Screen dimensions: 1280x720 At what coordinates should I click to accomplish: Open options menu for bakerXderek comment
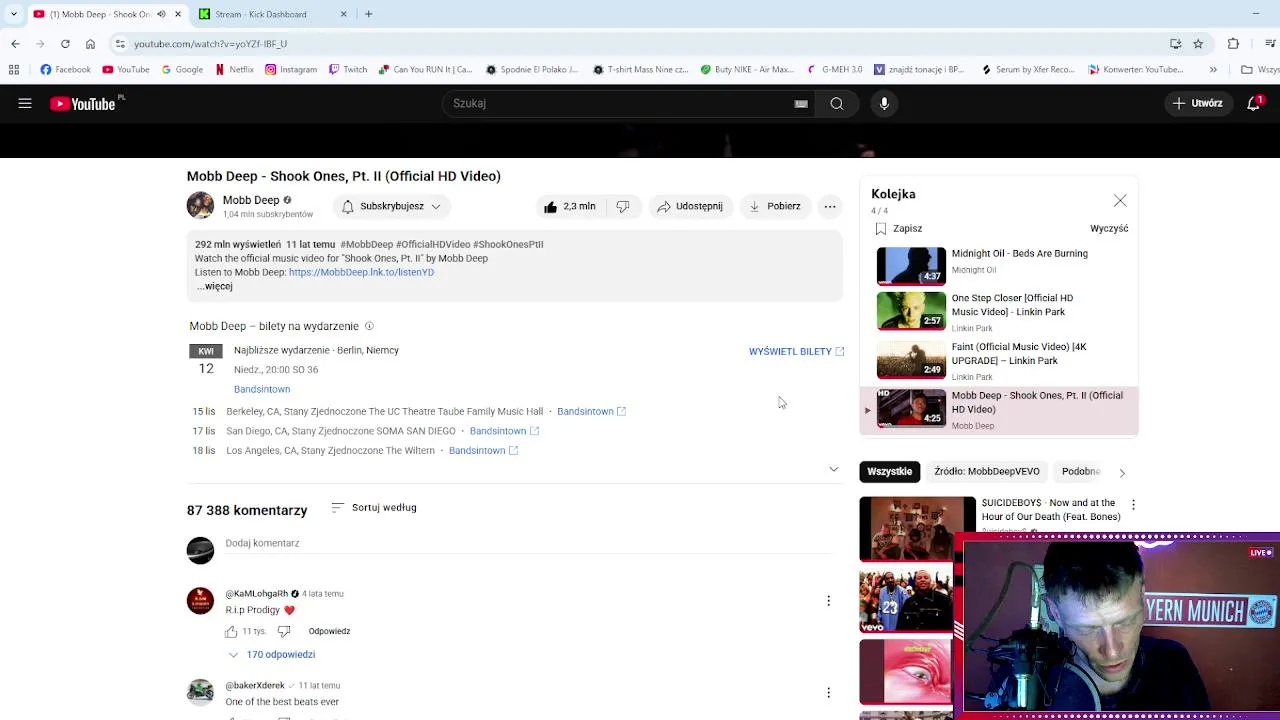pyautogui.click(x=828, y=693)
